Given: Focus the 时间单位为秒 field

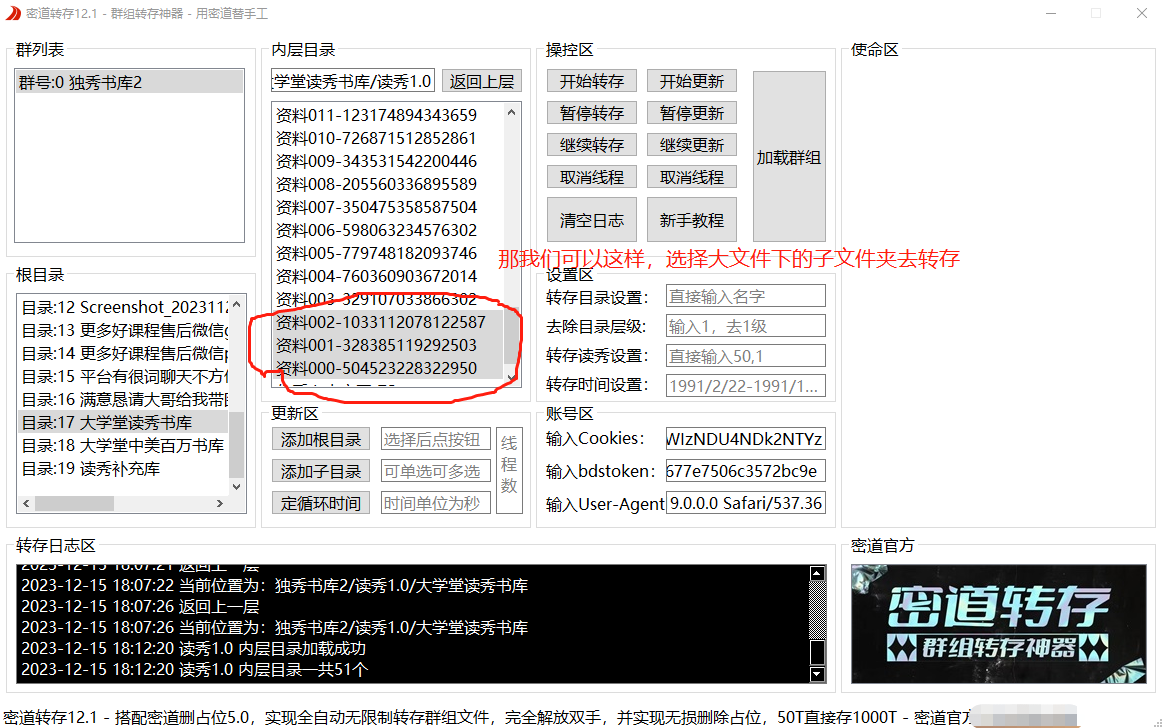Looking at the screenshot, I should [x=436, y=503].
